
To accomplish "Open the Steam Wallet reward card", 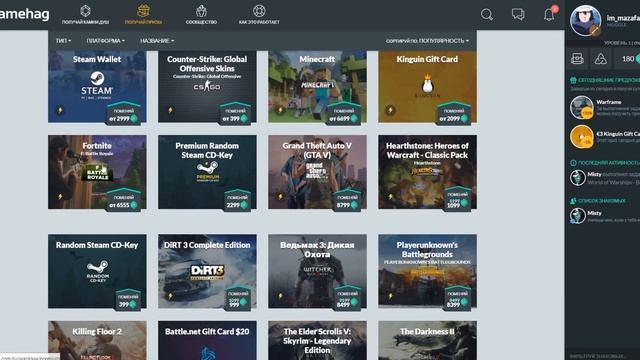I will click(97, 87).
